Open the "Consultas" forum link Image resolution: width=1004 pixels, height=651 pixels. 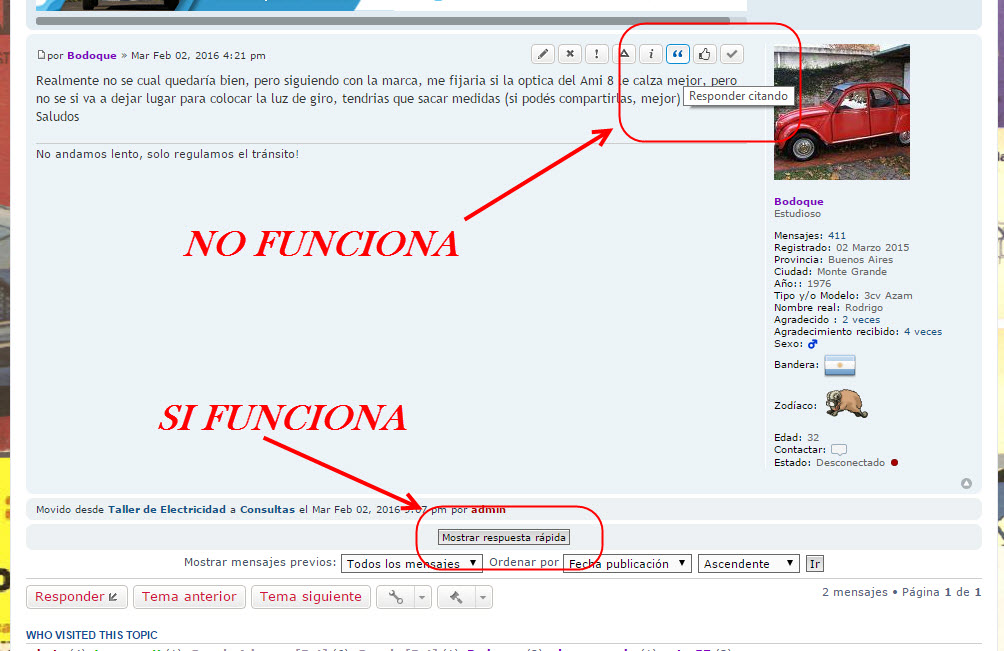click(x=267, y=510)
